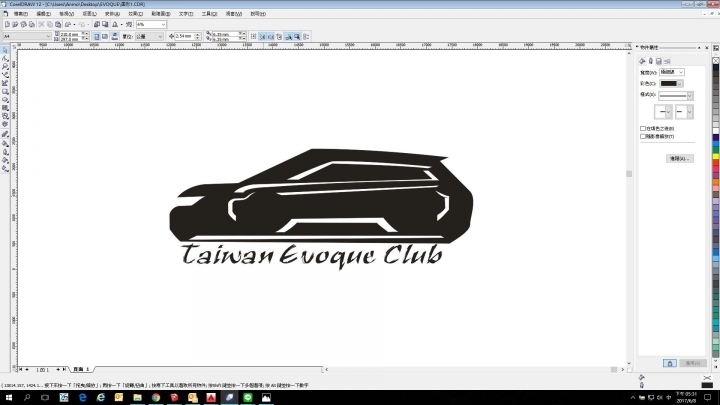Open the Fill tool flyout
This screenshot has width=720, height=405.
point(5,160)
